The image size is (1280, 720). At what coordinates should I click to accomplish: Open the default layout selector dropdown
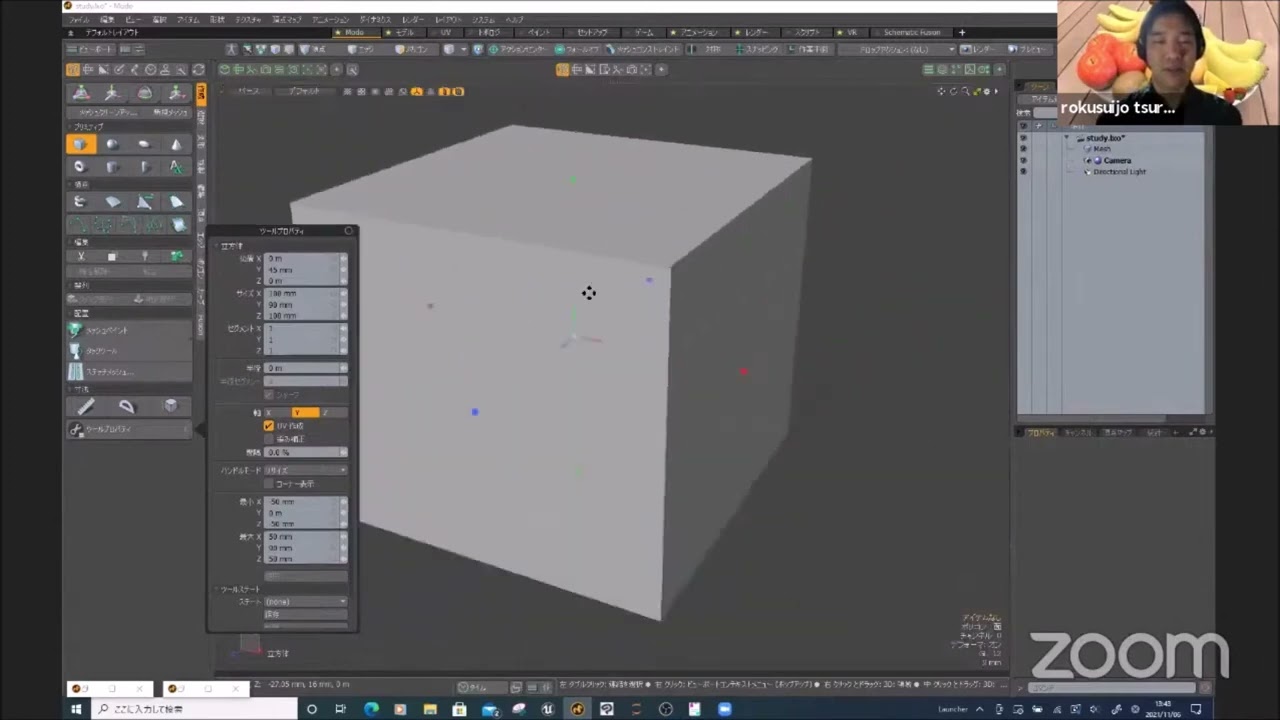(x=112, y=32)
